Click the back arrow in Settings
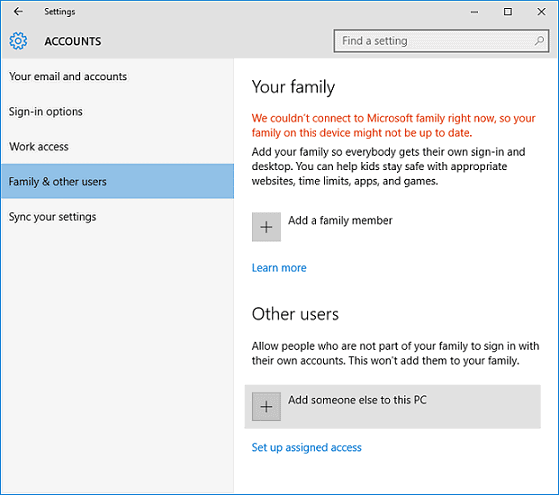559x495 pixels. click(x=18, y=12)
